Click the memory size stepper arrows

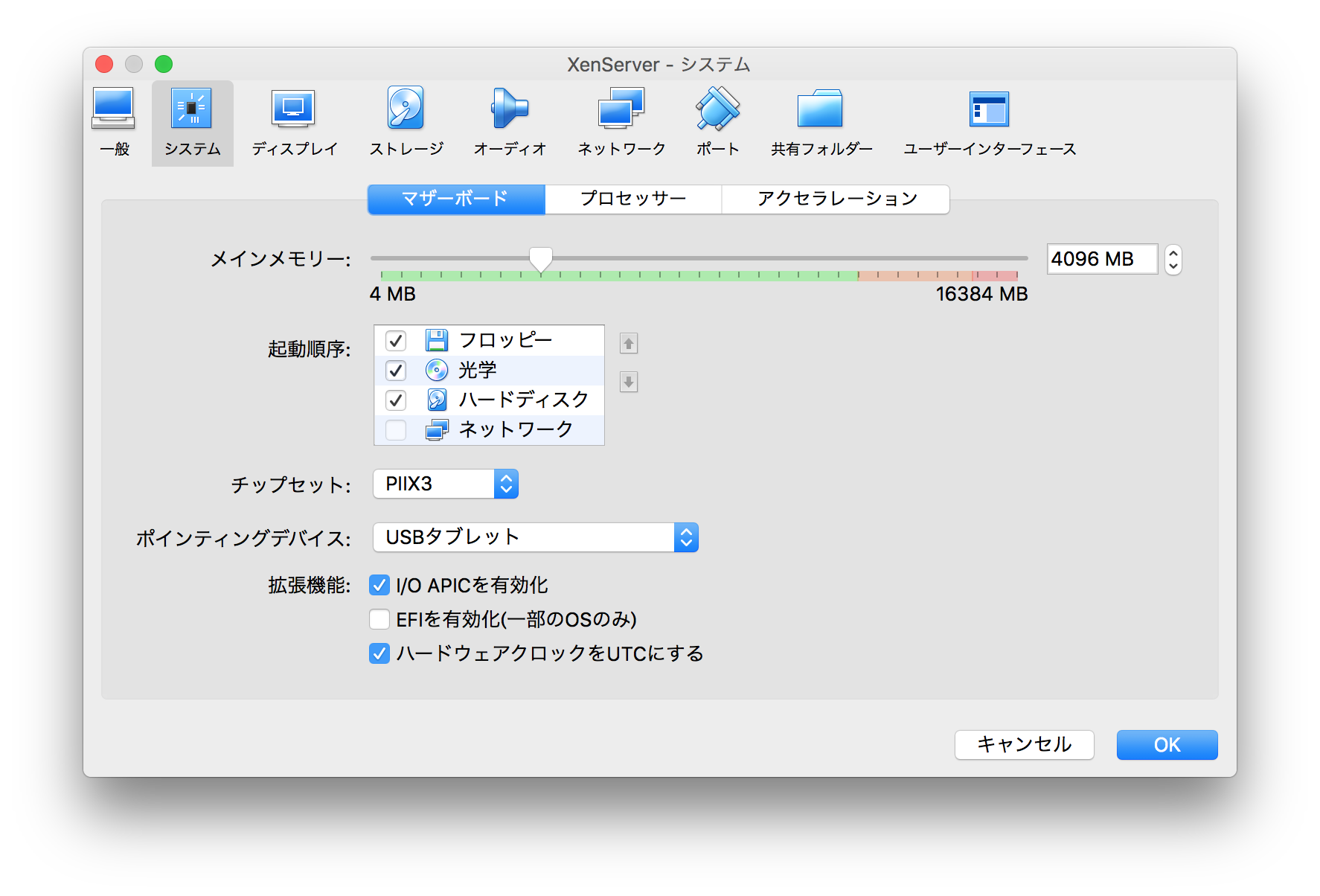[1173, 260]
